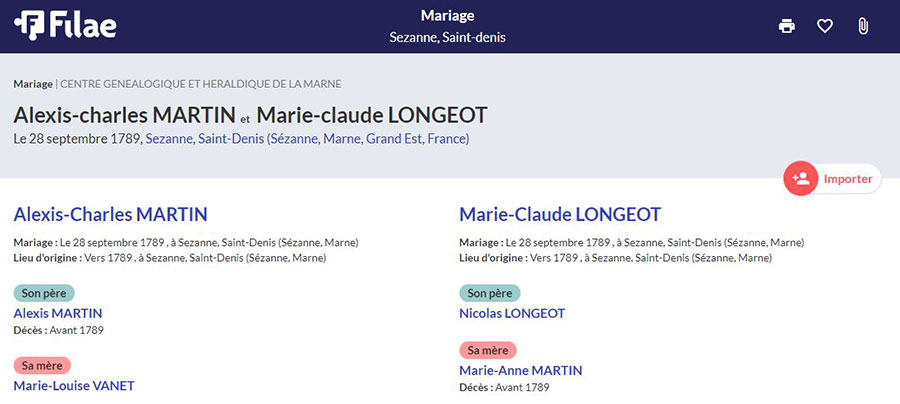Open the Sezanne, Saint-Denis location link

(307, 138)
